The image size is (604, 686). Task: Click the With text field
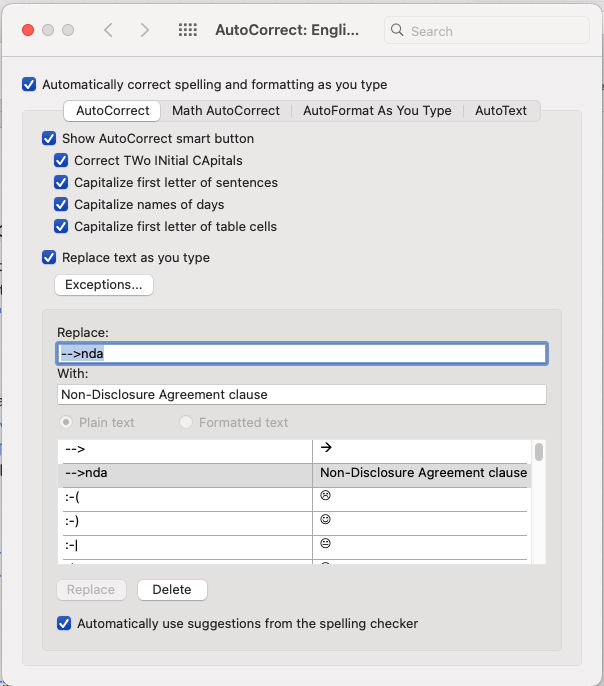[x=302, y=395]
